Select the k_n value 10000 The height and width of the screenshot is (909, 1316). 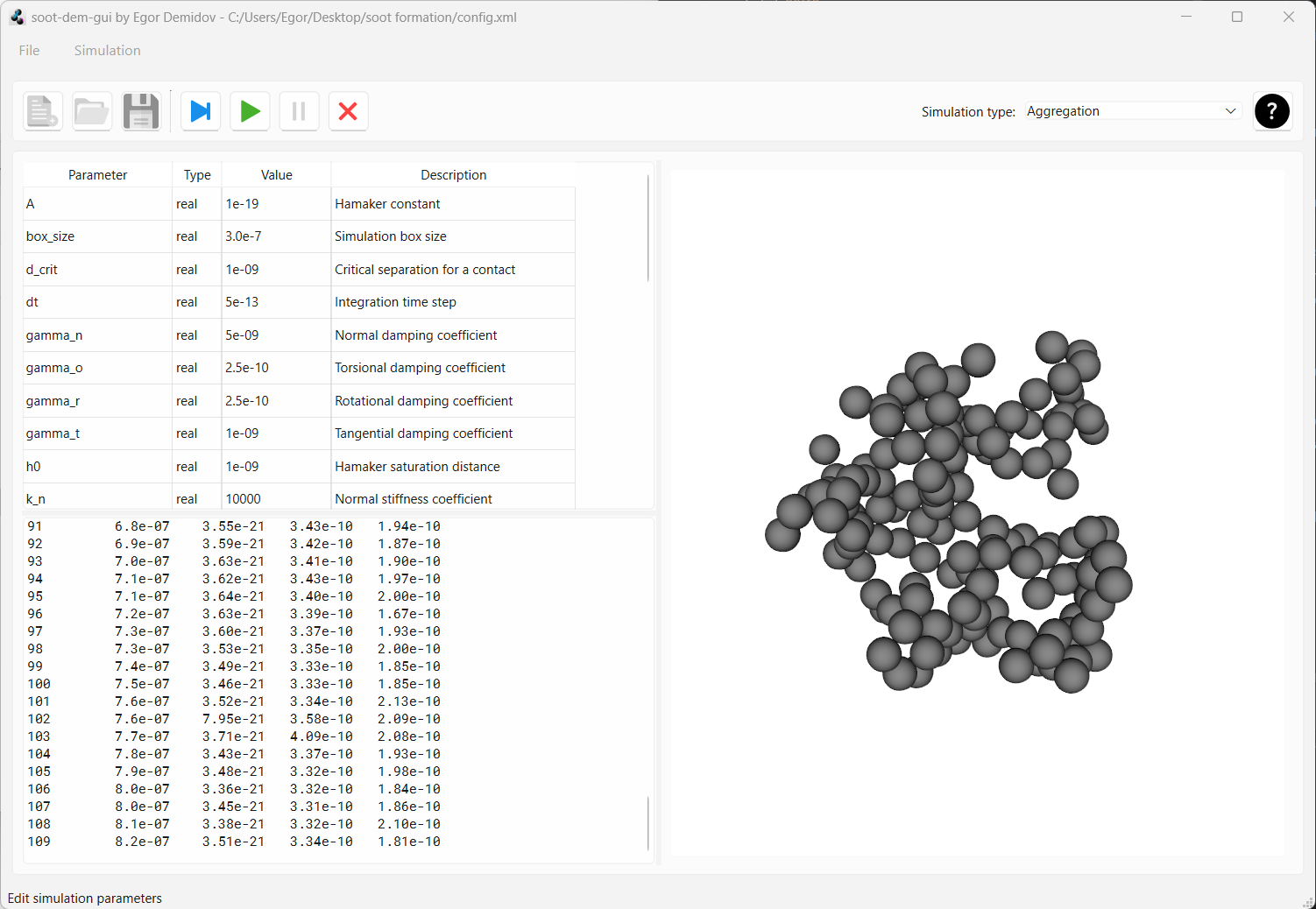point(276,498)
